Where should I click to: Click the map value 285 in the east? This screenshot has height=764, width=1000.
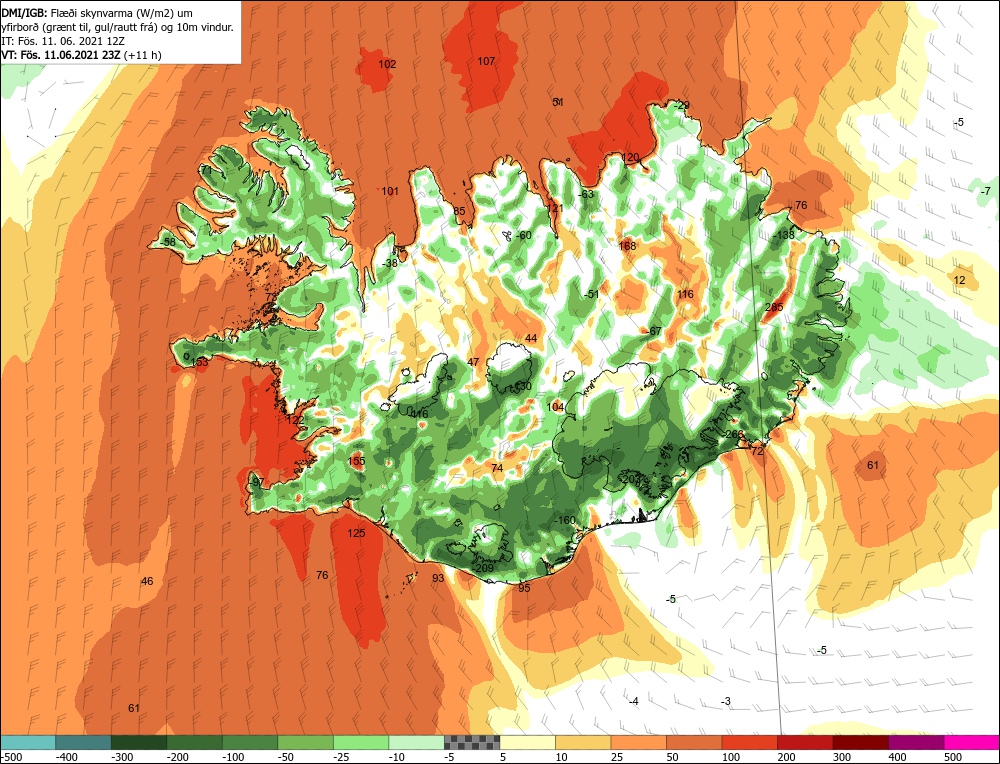tap(774, 307)
